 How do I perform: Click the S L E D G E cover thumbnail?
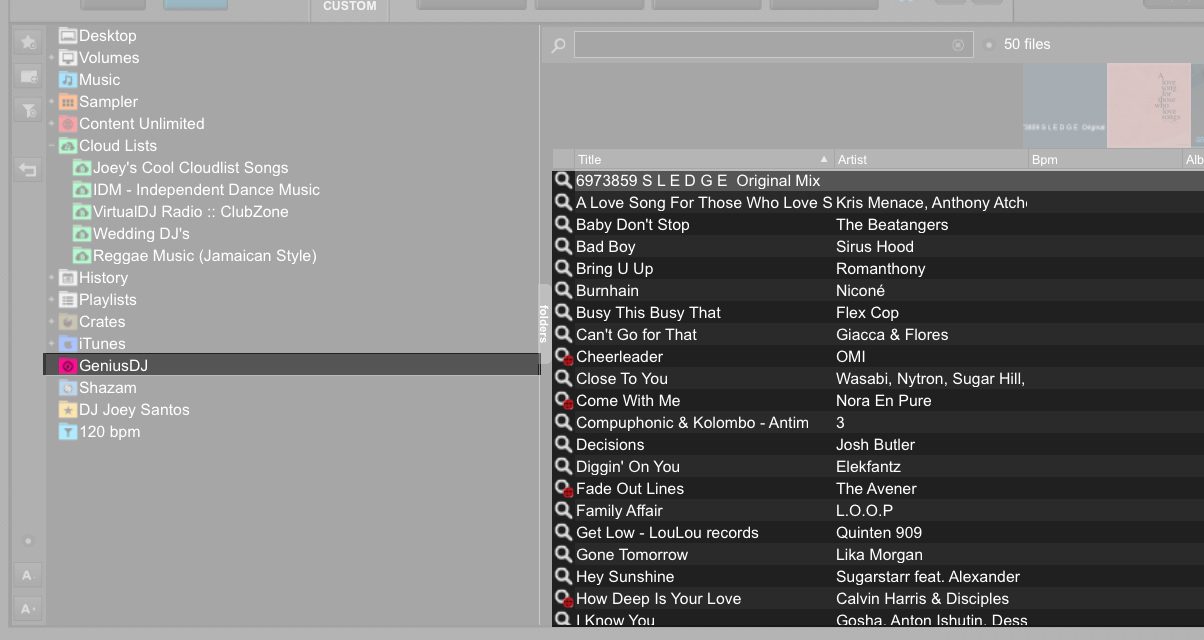[x=1064, y=106]
